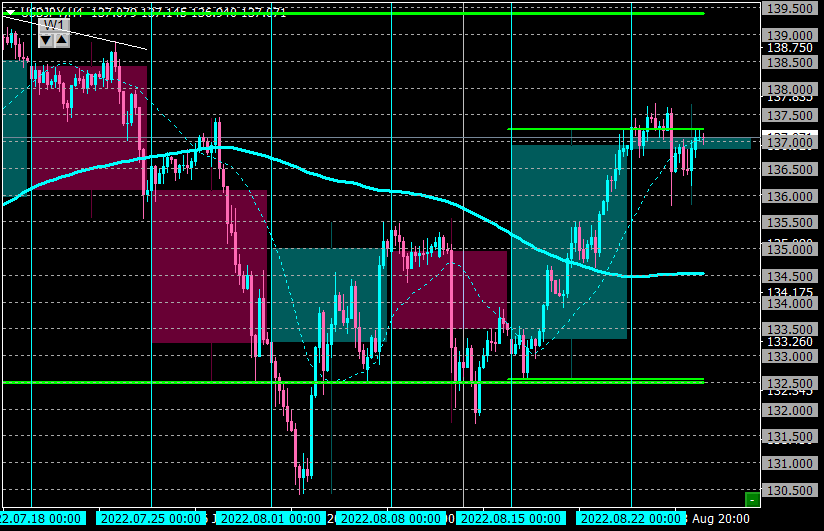Screen dimensions: 824x531
Task: Click the 131.000 price label
Action: (789, 464)
